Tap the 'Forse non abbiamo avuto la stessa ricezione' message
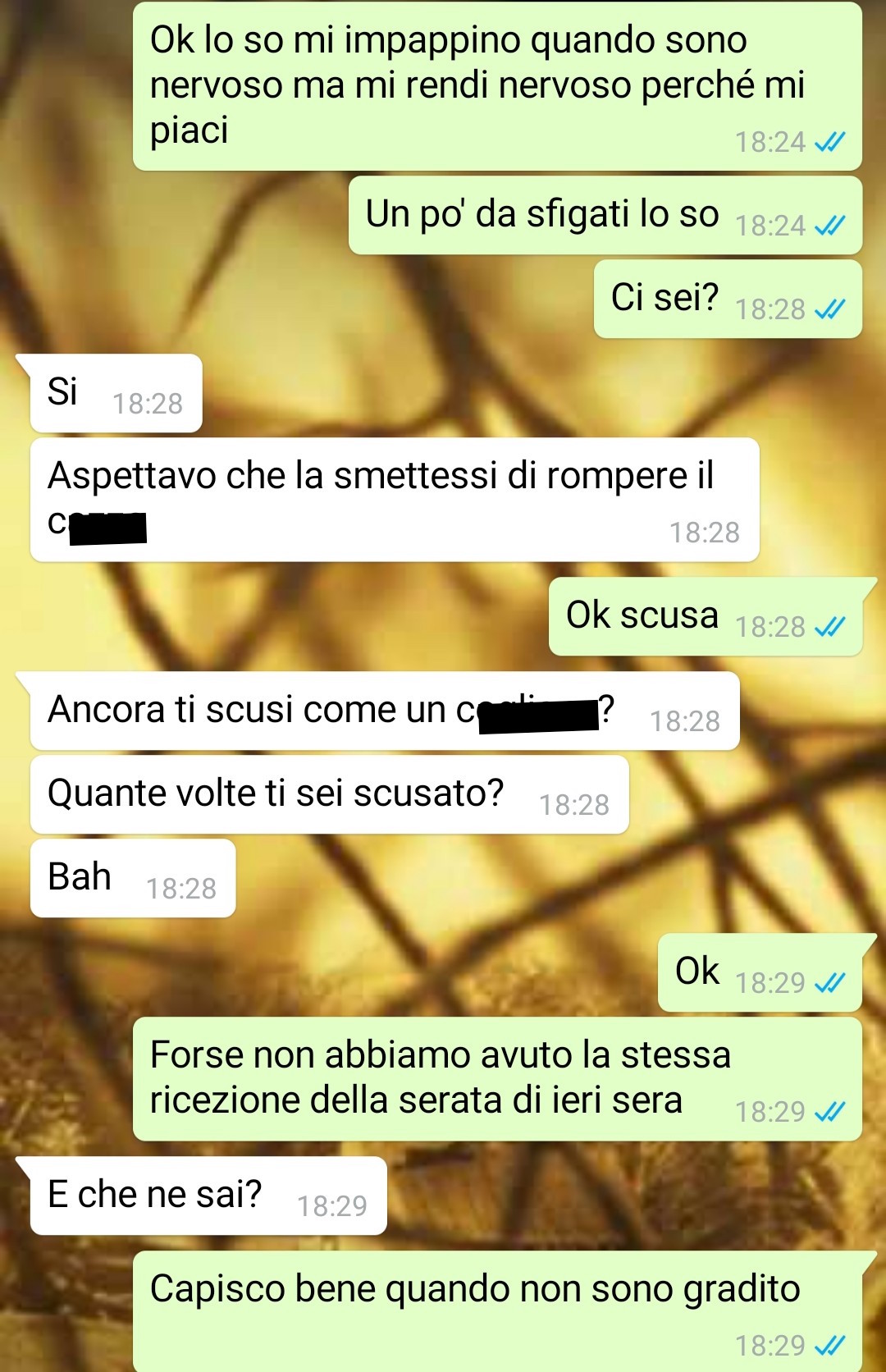The image size is (886, 1372). [x=497, y=1079]
